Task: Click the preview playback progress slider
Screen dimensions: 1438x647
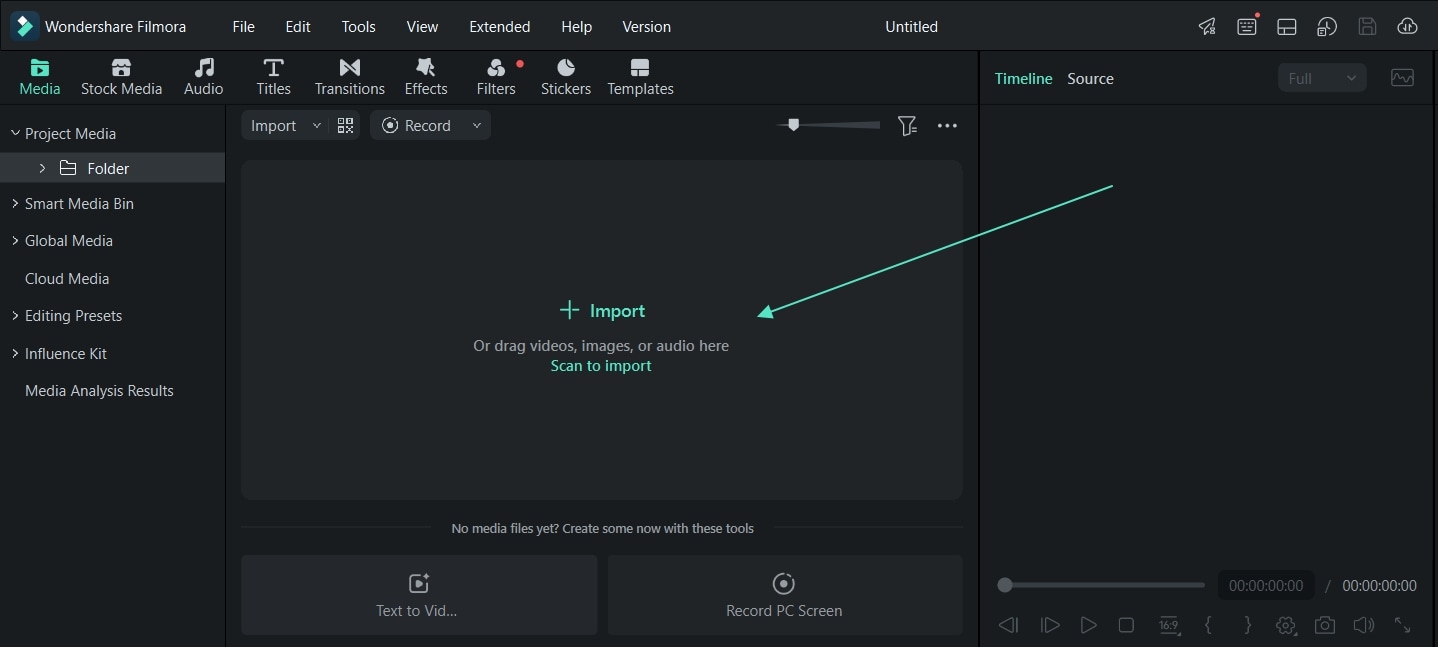Action: click(1101, 585)
